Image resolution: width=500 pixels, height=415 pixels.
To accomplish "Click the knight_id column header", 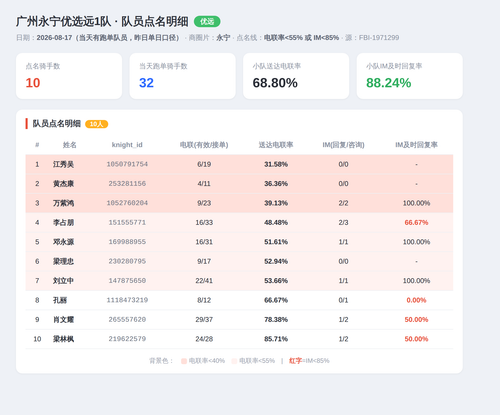I will click(127, 145).
